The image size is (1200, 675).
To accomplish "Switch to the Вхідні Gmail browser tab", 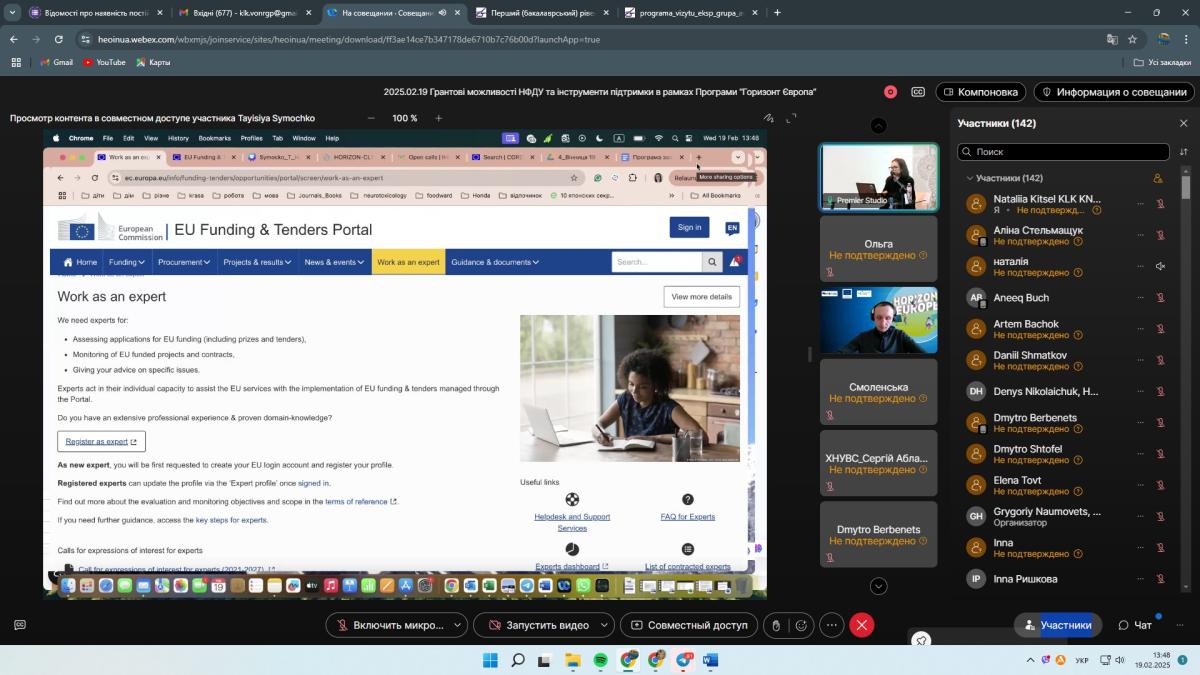I will (238, 13).
